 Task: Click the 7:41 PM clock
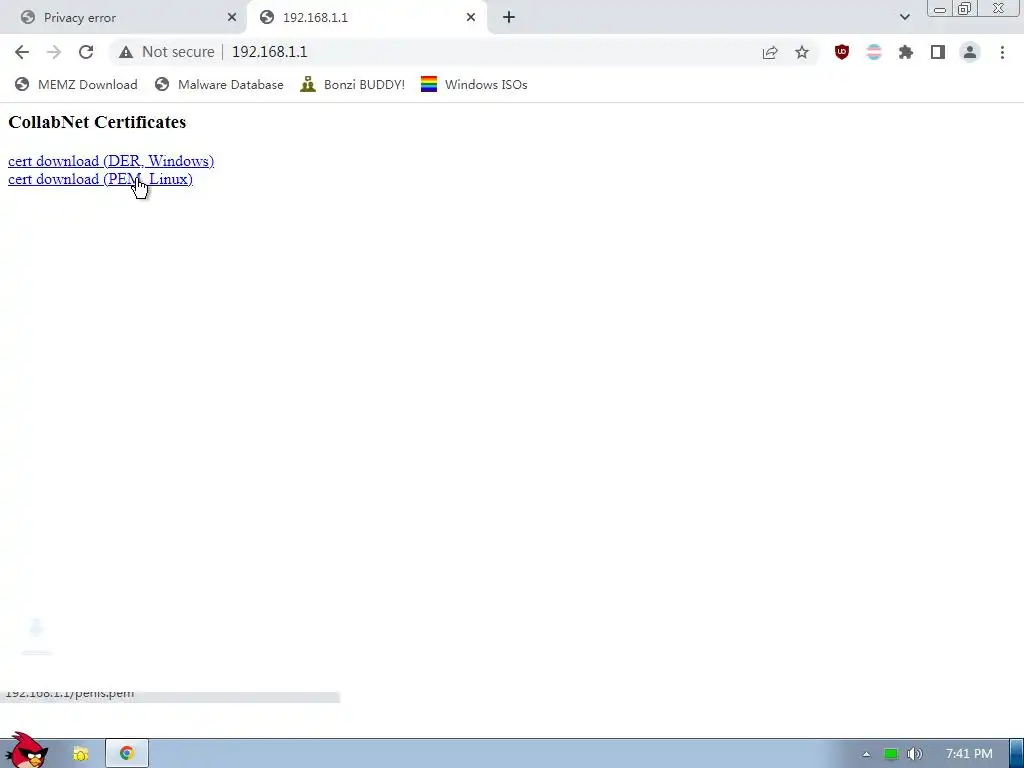[x=969, y=754]
